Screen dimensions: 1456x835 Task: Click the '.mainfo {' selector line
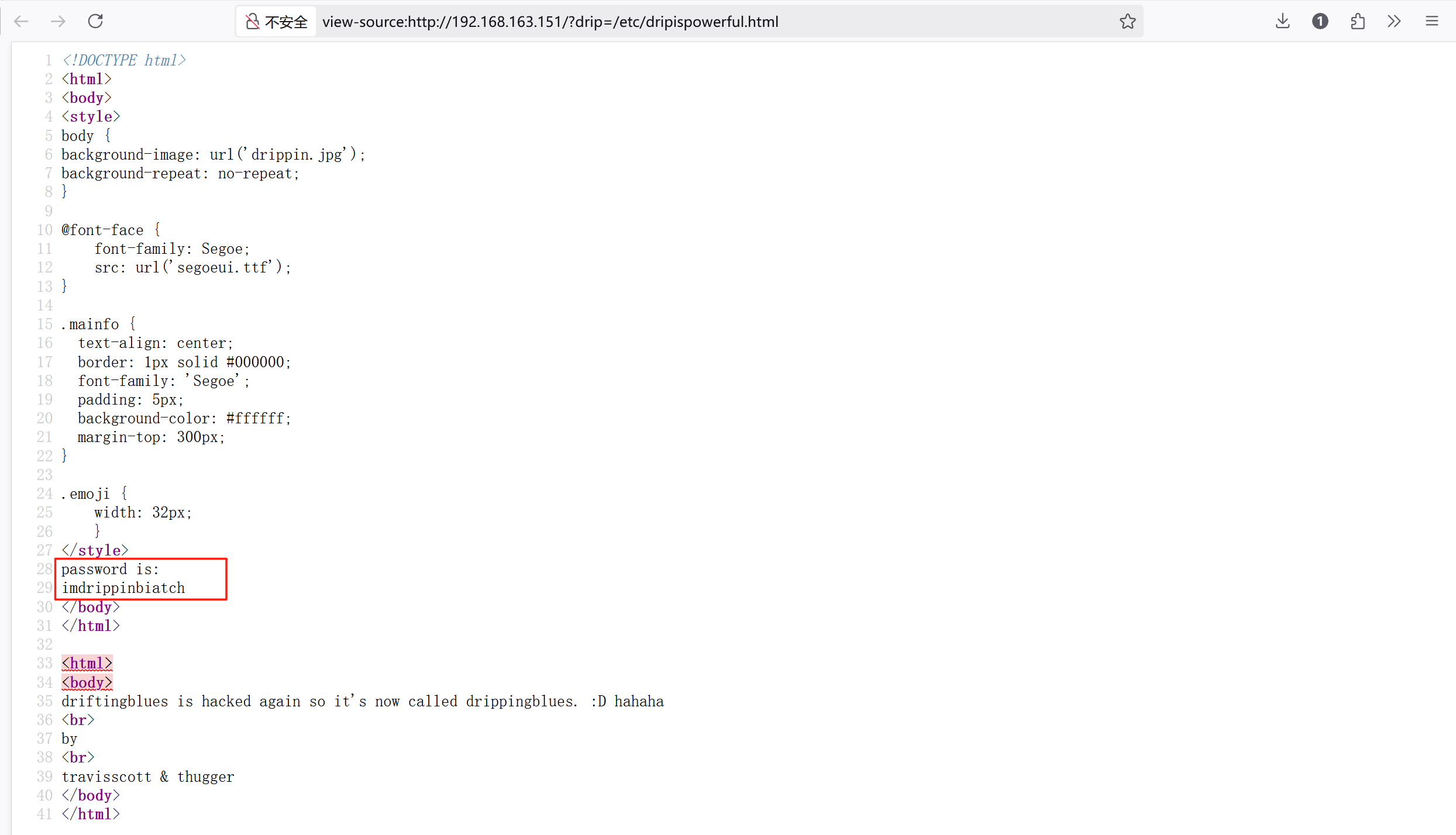pyautogui.click(x=99, y=324)
